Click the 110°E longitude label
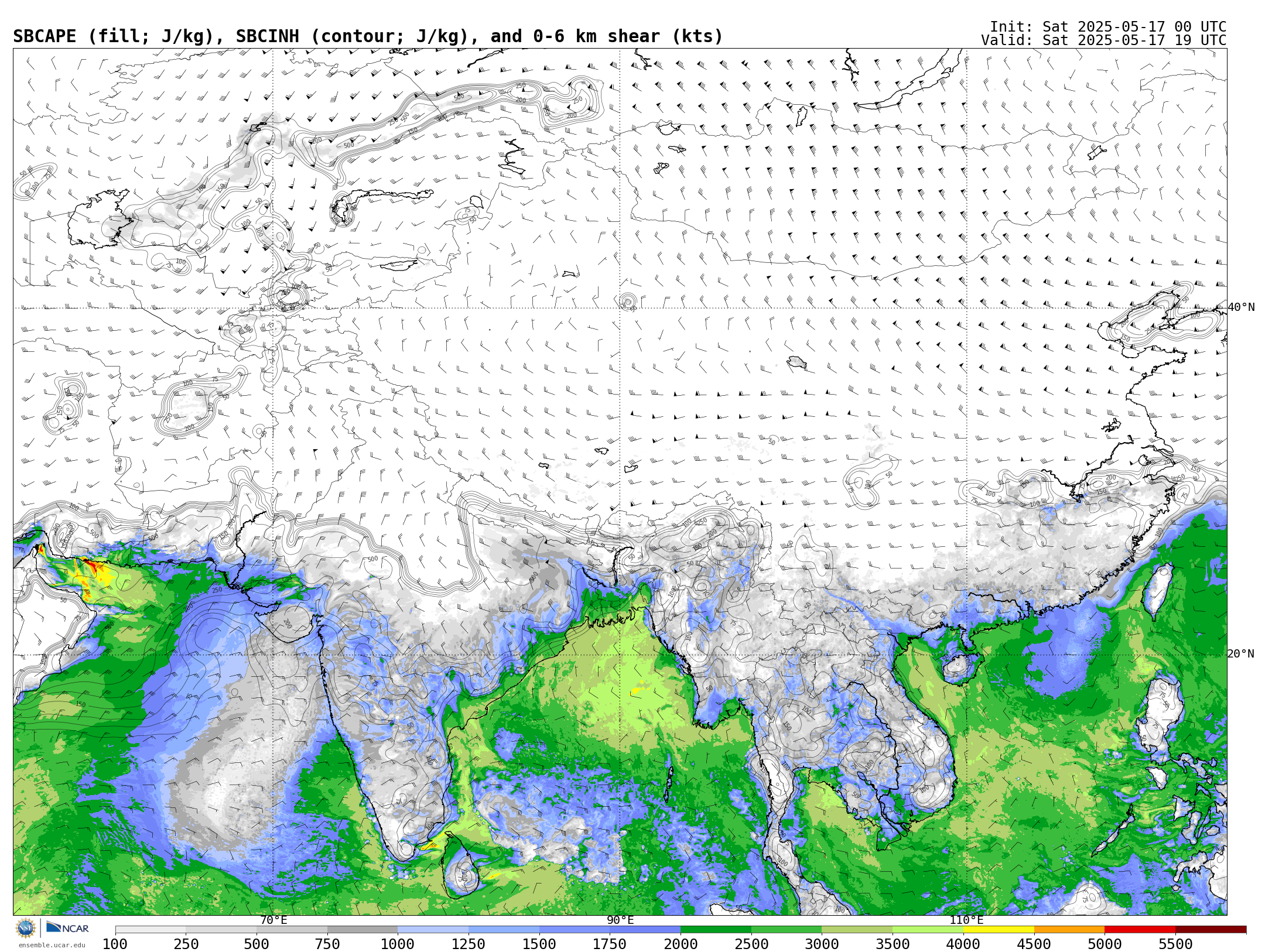Viewport: 1265px width, 952px height. (966, 920)
